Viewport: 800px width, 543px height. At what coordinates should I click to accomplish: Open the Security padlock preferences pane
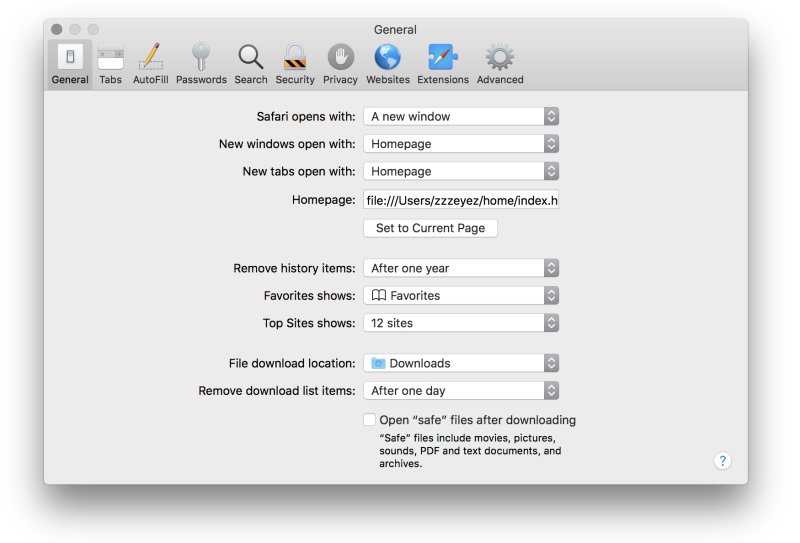pyautogui.click(x=295, y=64)
